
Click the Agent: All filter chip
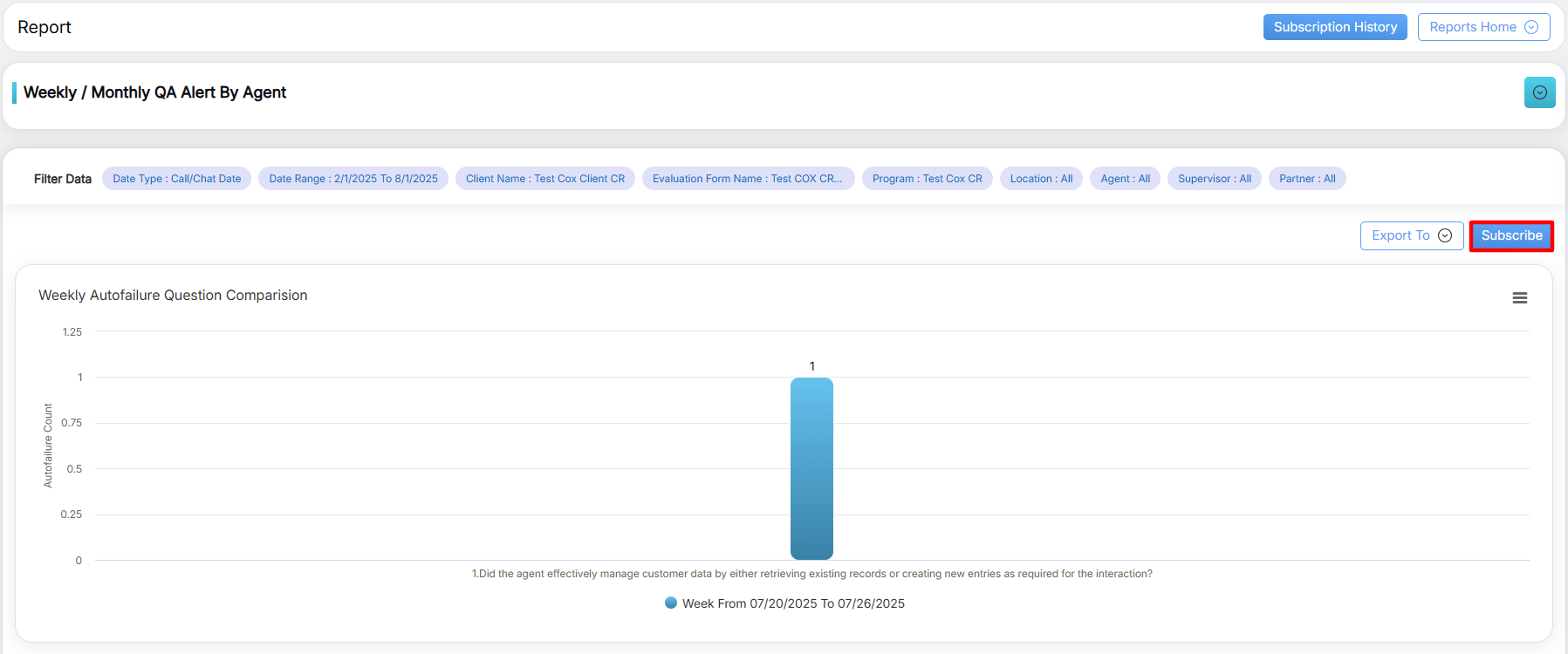point(1125,179)
